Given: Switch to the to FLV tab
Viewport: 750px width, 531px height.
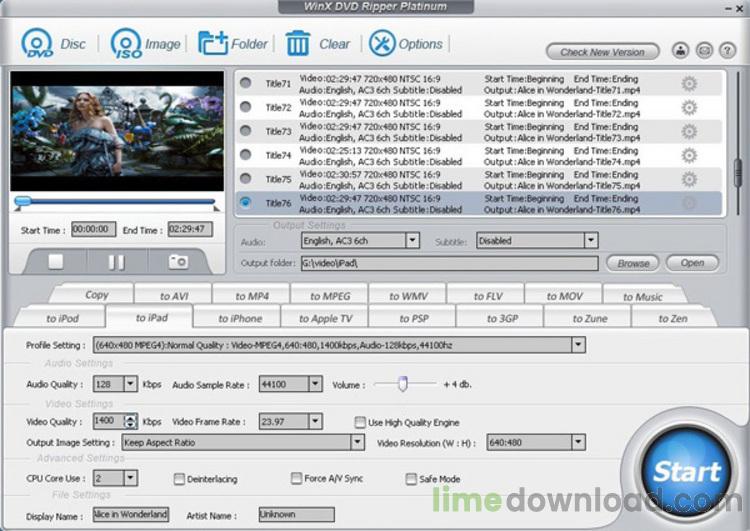Looking at the screenshot, I should [487, 296].
